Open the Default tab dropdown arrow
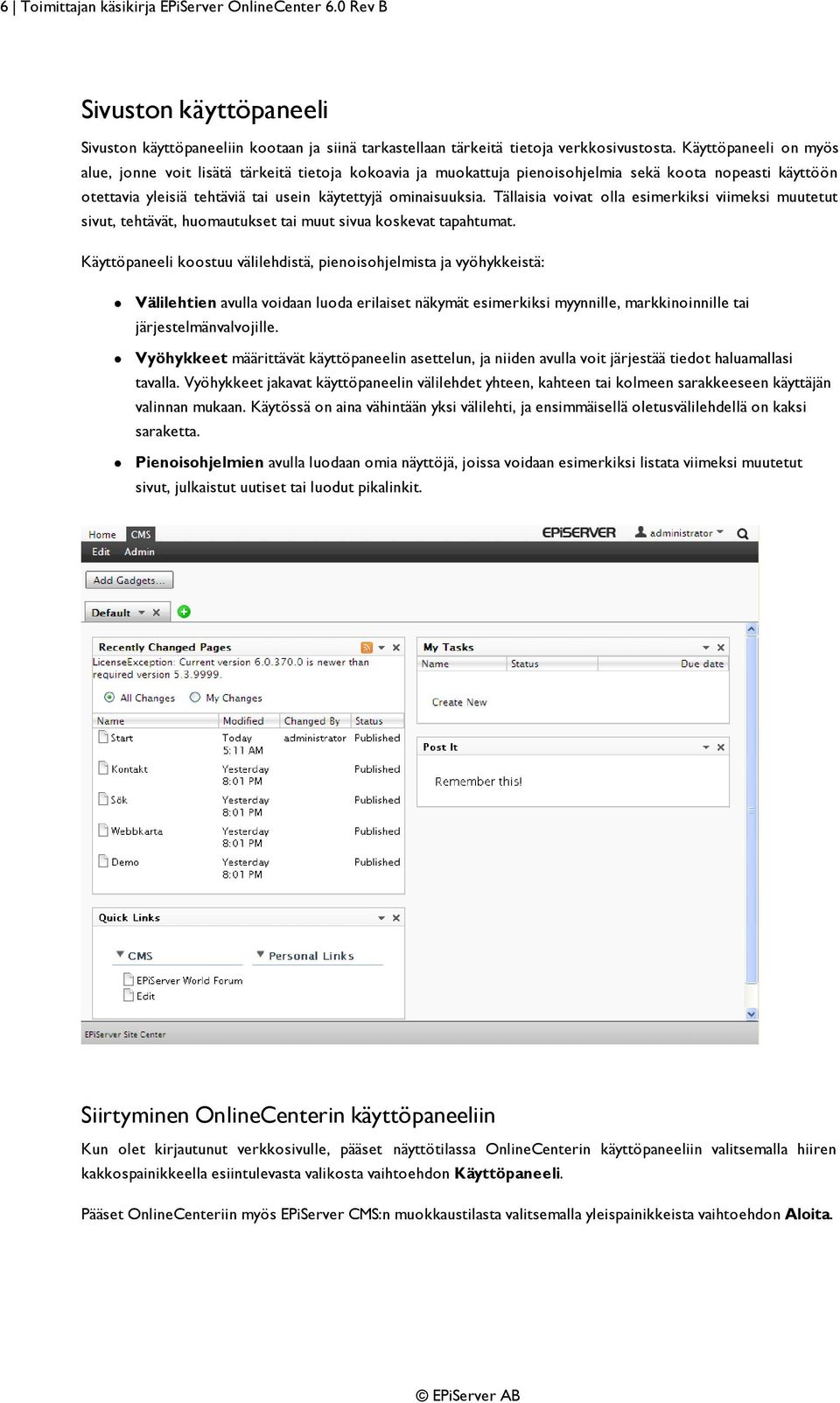This screenshot has width=840, height=1403. (142, 613)
